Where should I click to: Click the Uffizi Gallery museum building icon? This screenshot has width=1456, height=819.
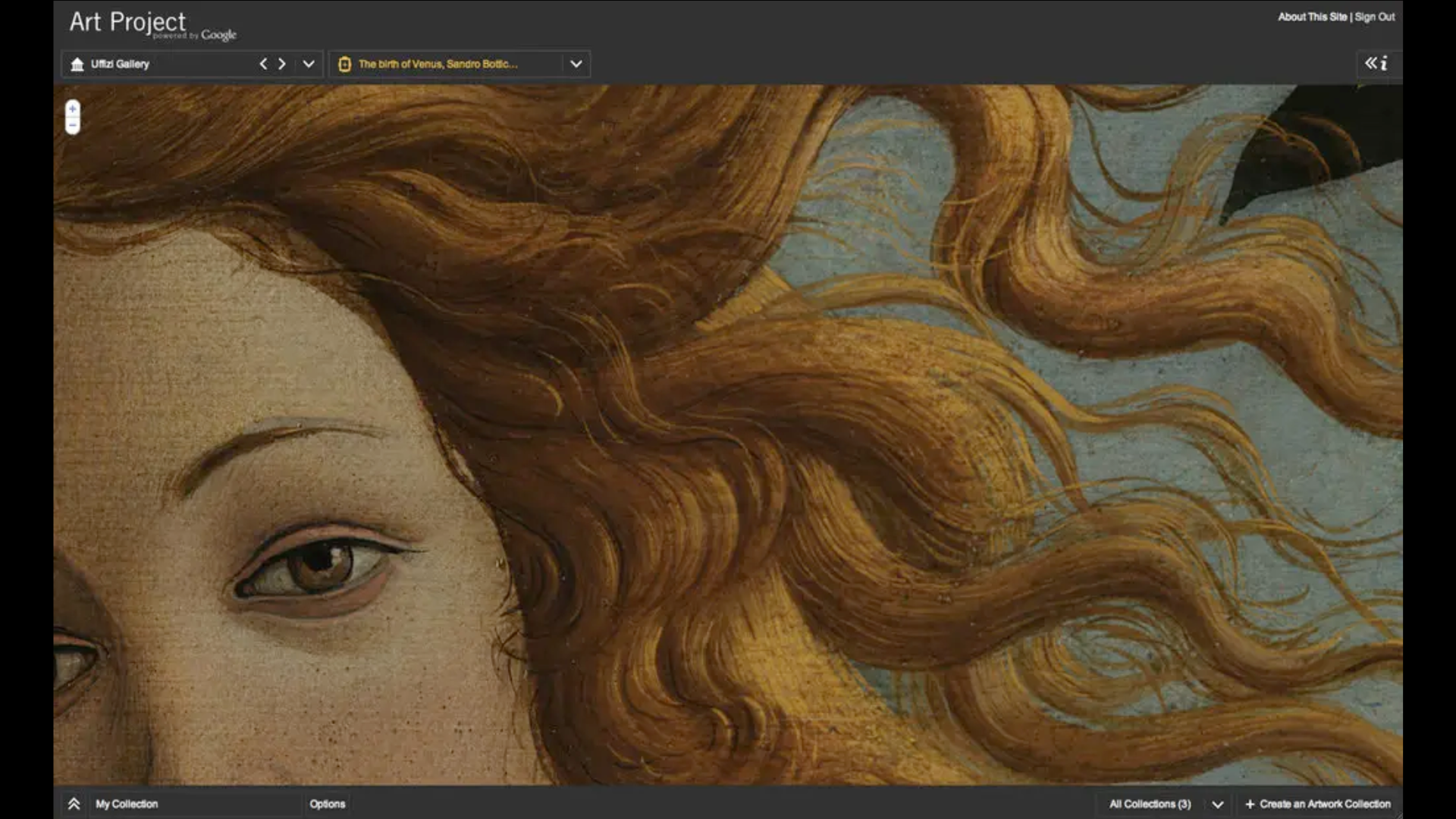77,64
